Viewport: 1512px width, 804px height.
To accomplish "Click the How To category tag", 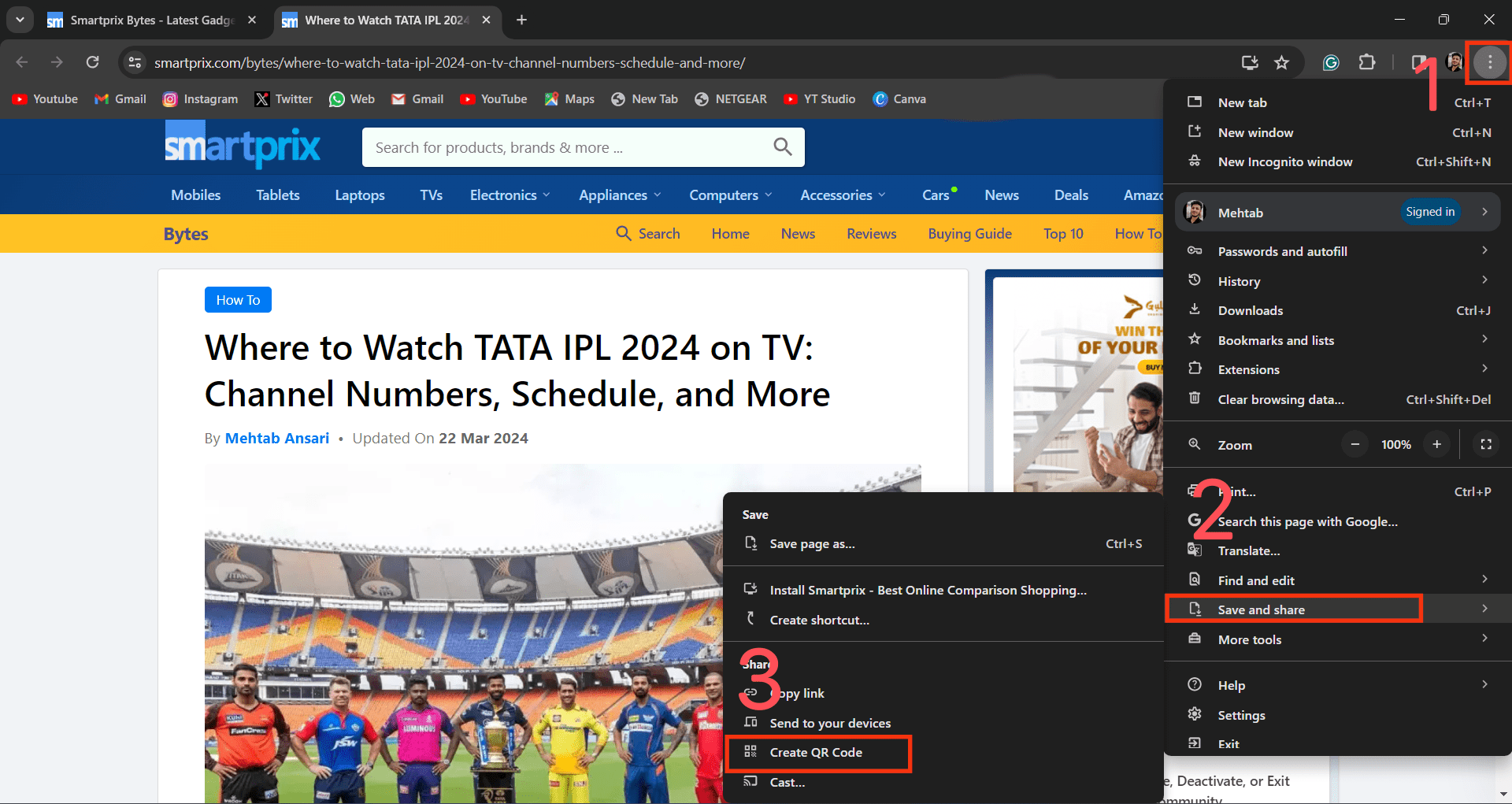I will coord(238,300).
